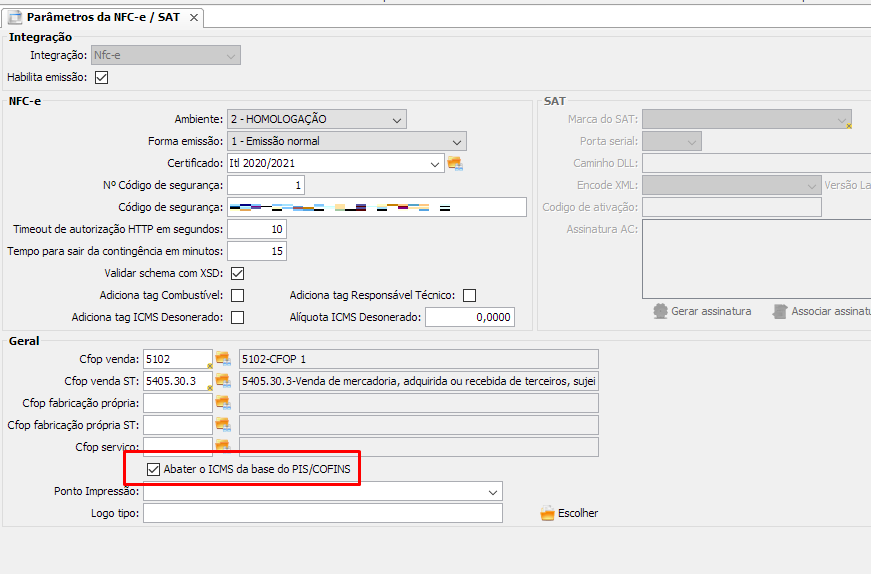Click lookup icon beside Cfop venda ST
This screenshot has height=574, width=871.
pyautogui.click(x=223, y=381)
